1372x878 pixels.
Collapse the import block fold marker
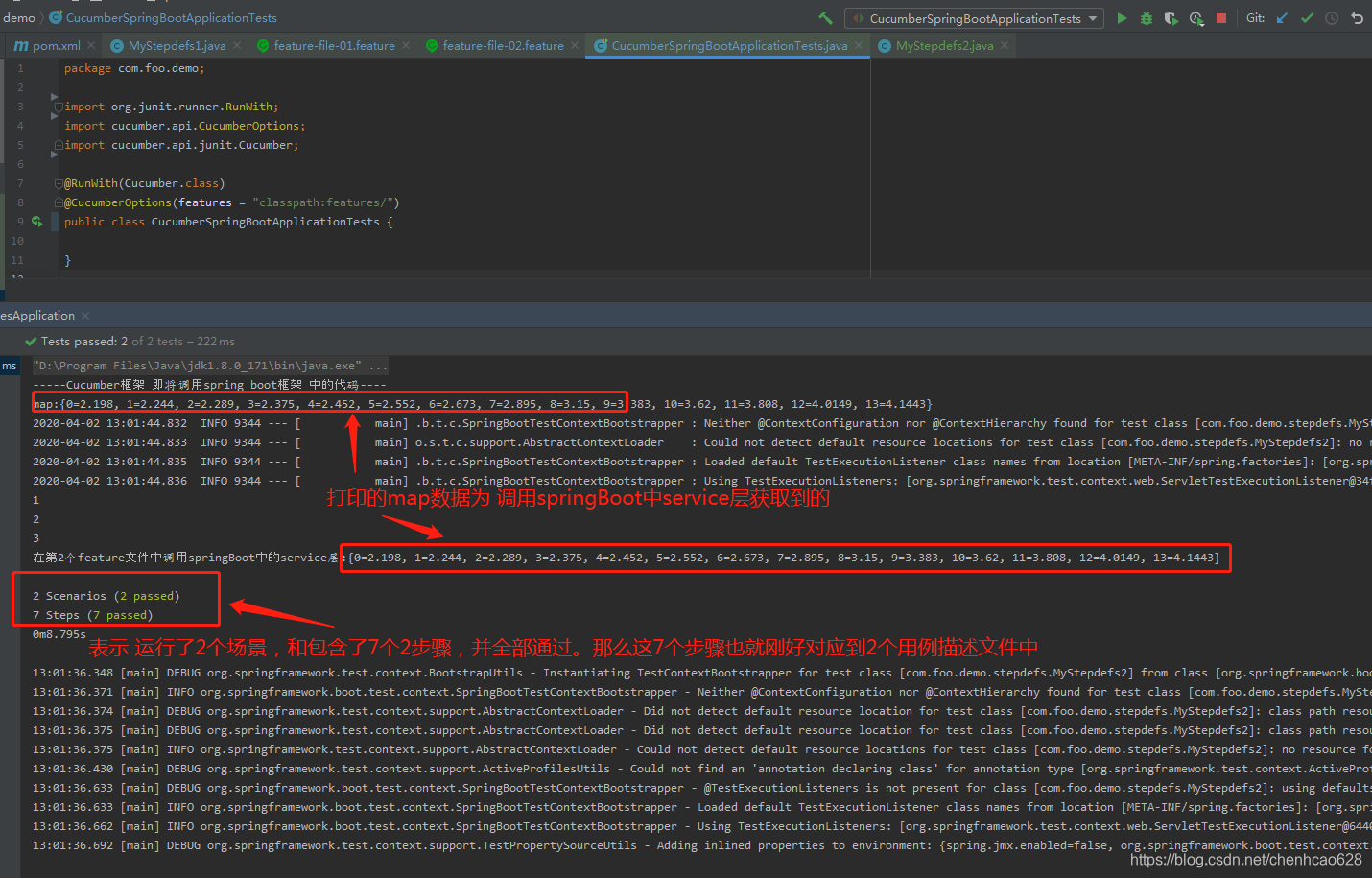(x=59, y=107)
